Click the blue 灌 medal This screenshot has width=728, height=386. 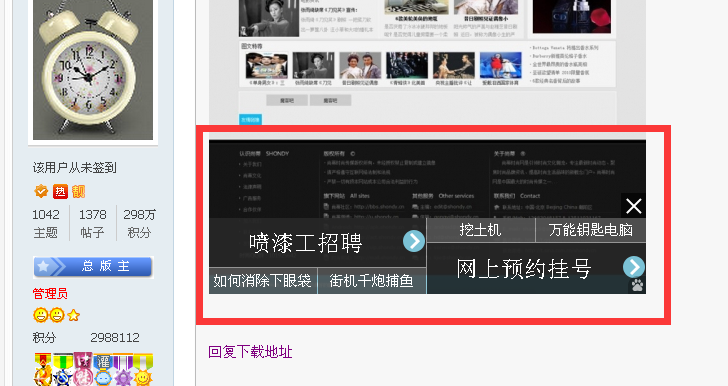tap(103, 370)
